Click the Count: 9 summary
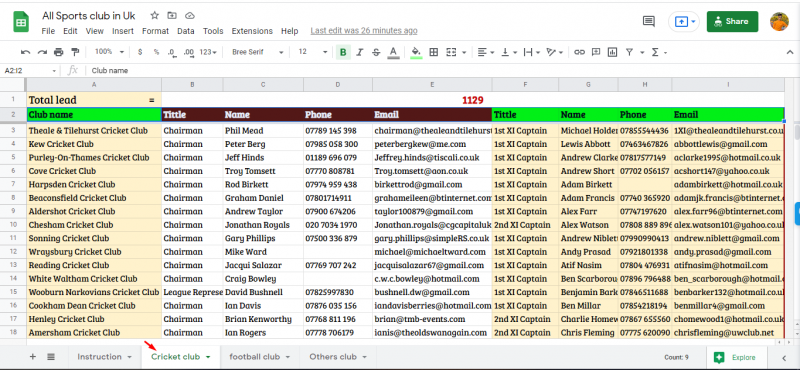 pyautogui.click(x=676, y=357)
